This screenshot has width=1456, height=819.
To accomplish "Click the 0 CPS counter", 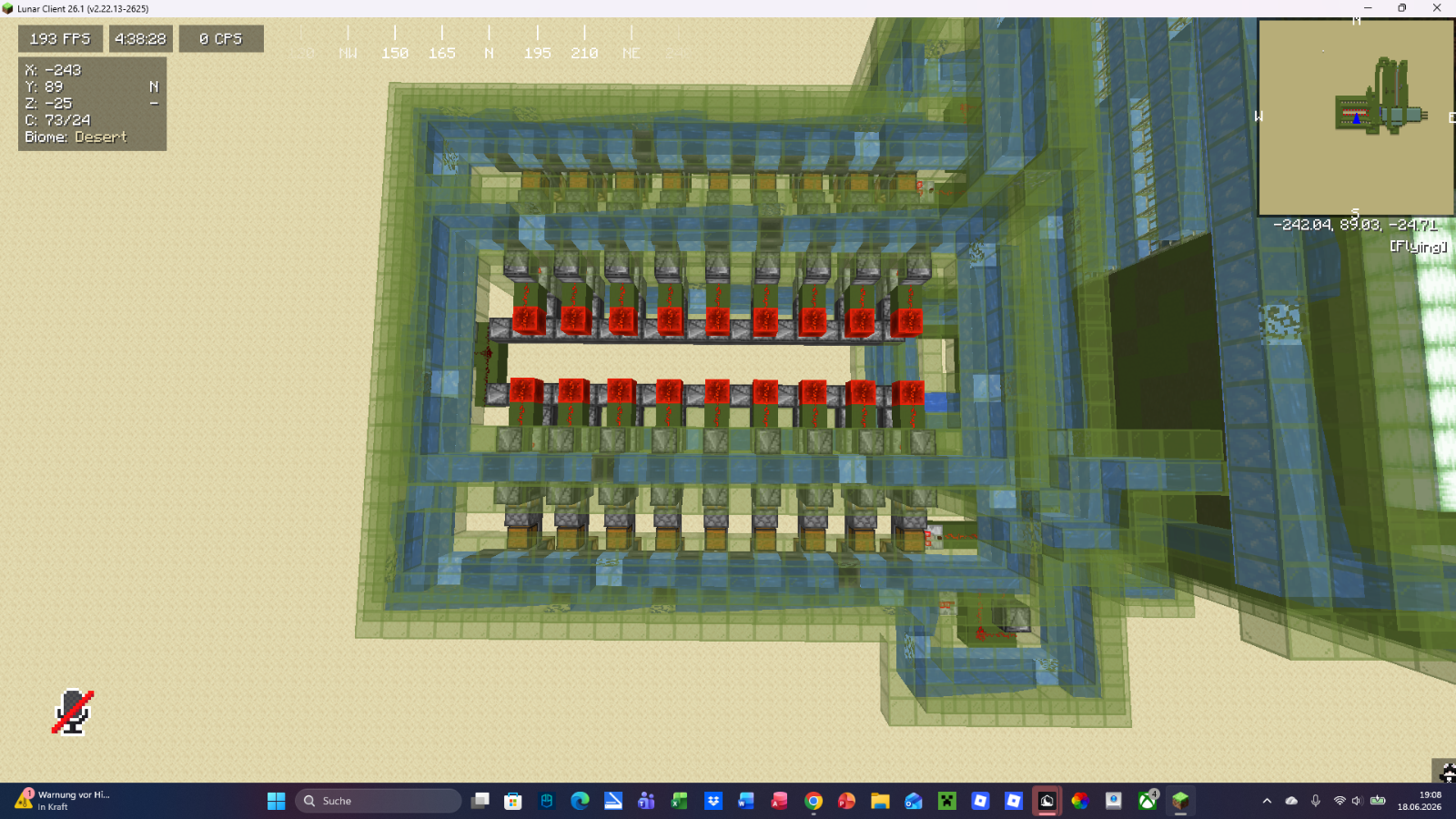I will coord(221,39).
